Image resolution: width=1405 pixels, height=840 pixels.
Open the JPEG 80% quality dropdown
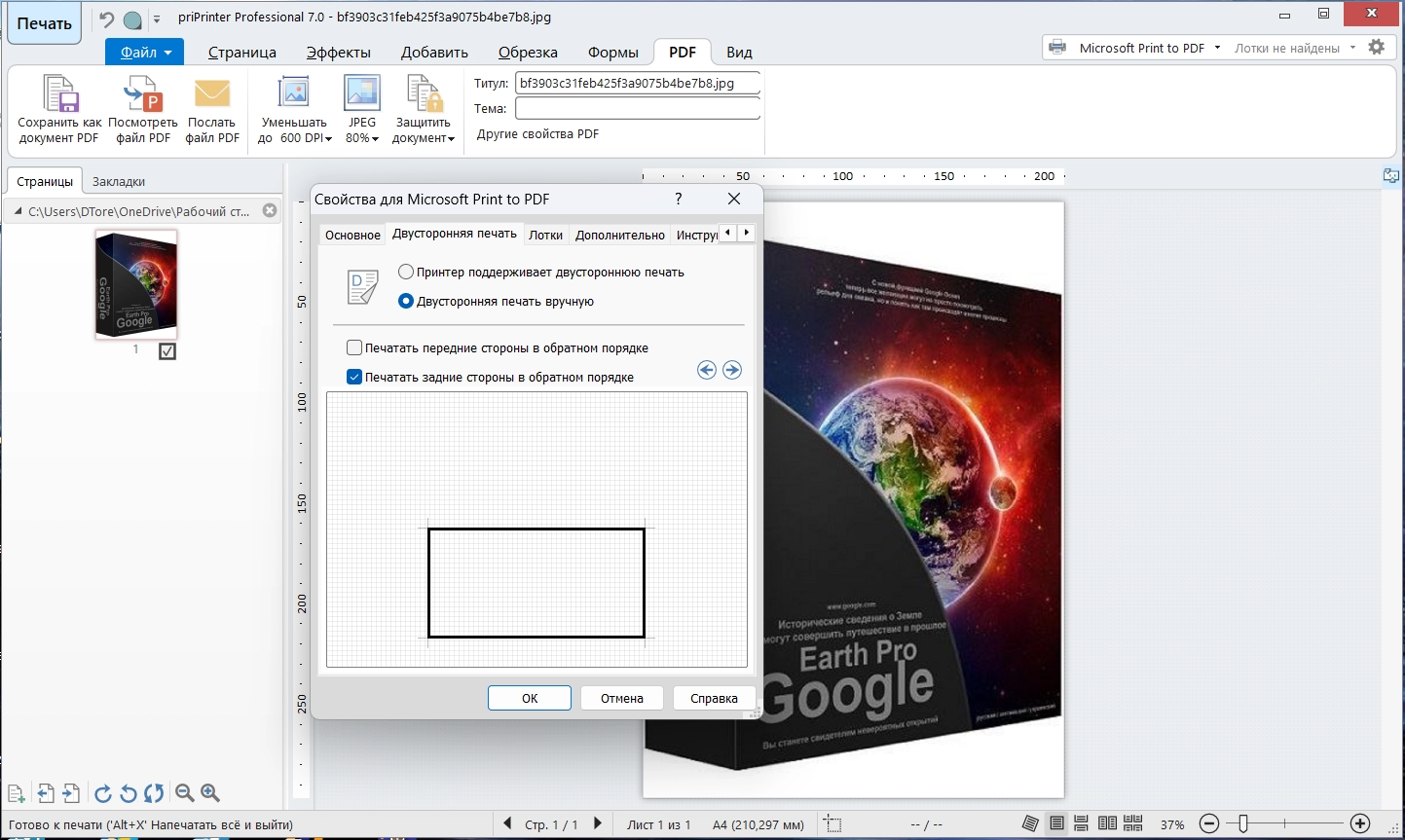click(375, 139)
